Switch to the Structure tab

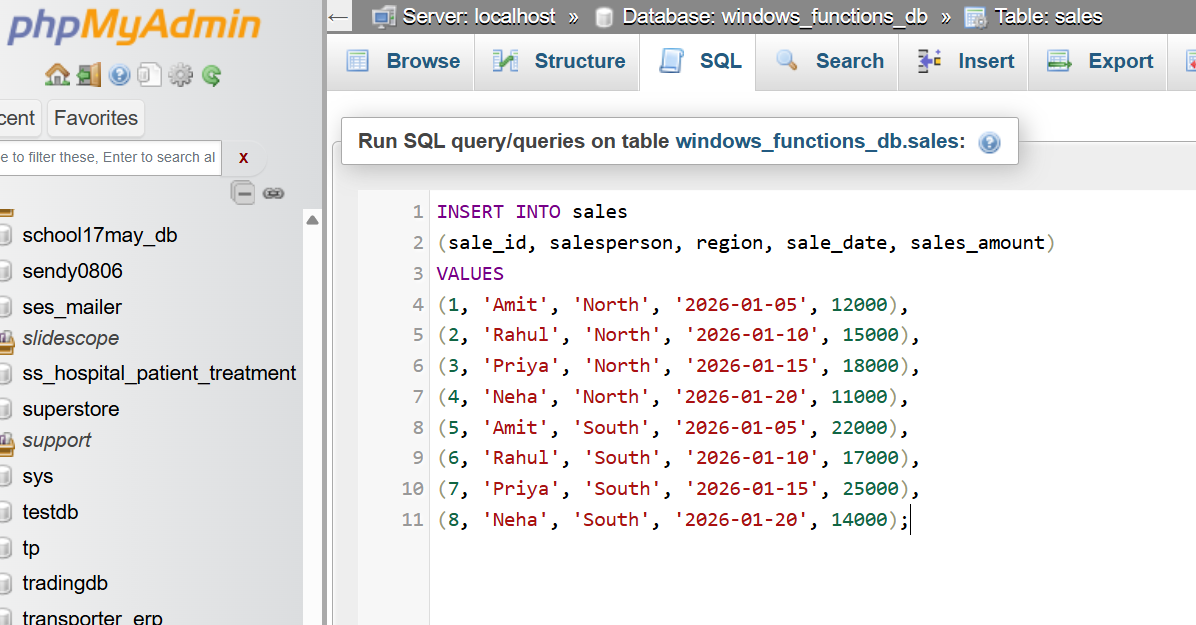pos(559,61)
